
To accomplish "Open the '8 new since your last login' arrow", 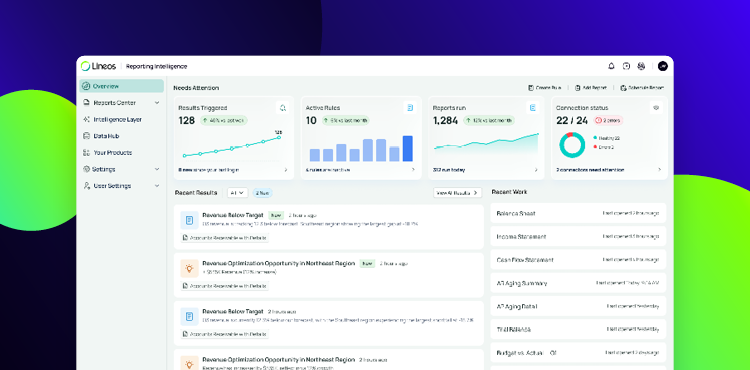I will coord(286,170).
